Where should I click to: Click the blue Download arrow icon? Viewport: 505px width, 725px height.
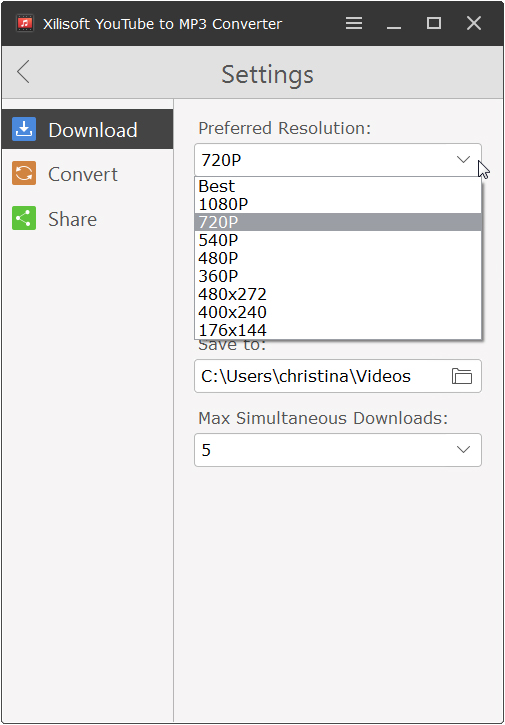tap(24, 129)
